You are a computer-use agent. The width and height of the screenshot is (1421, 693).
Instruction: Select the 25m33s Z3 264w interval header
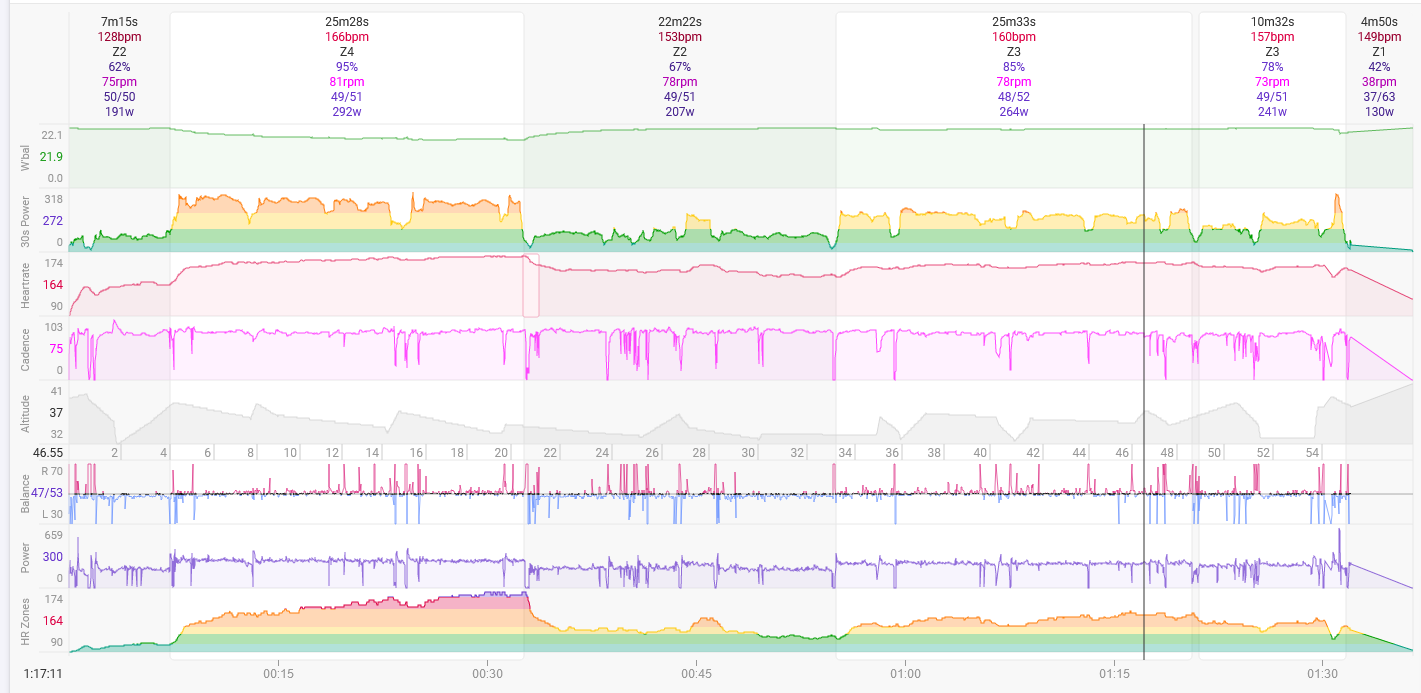pos(1013,66)
